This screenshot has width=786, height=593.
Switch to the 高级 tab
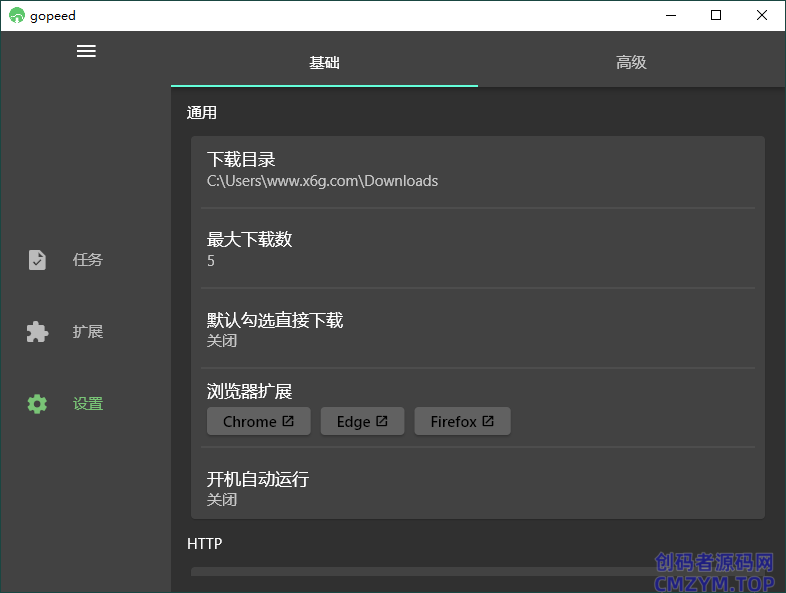pos(631,62)
